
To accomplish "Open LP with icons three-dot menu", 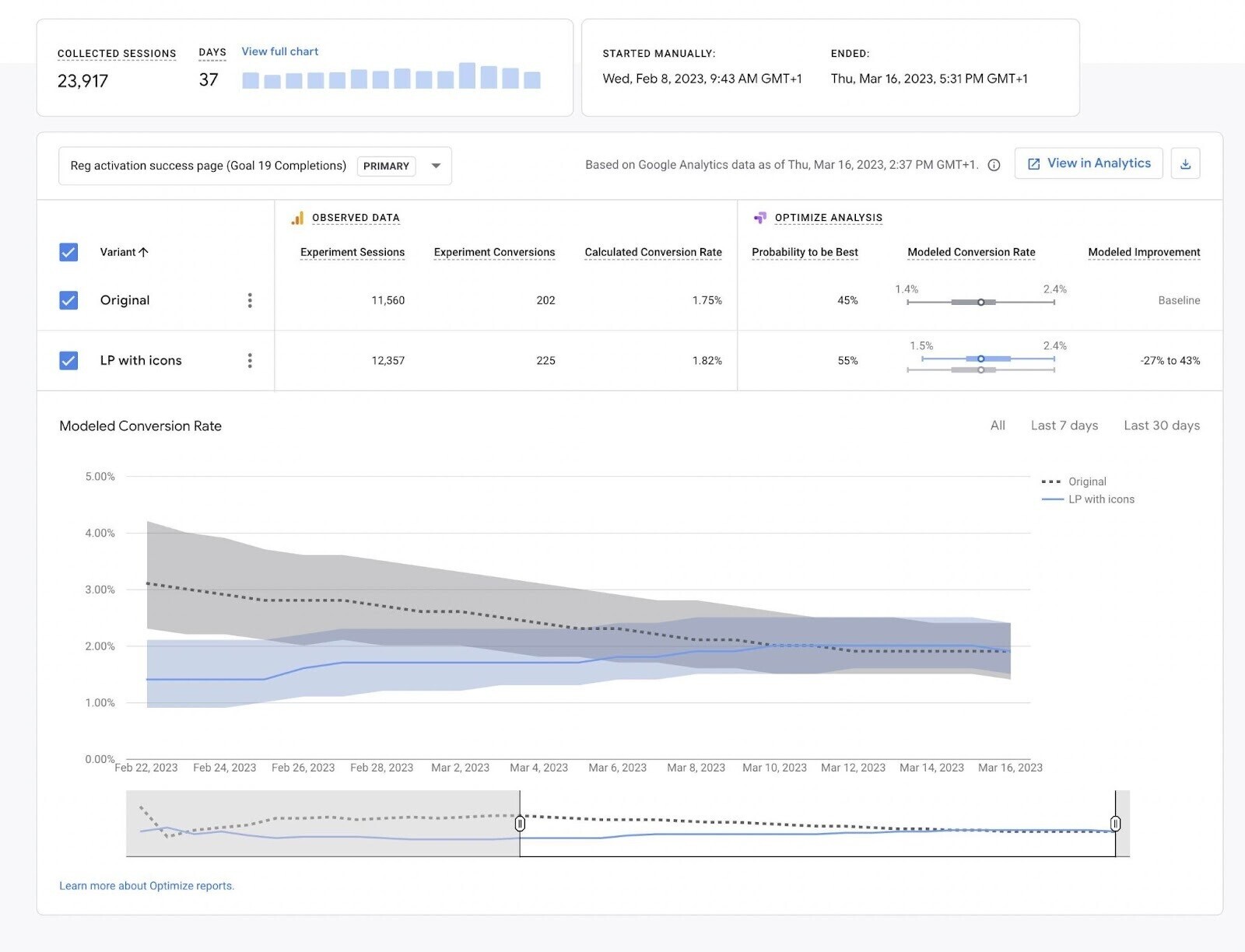I will pos(250,360).
